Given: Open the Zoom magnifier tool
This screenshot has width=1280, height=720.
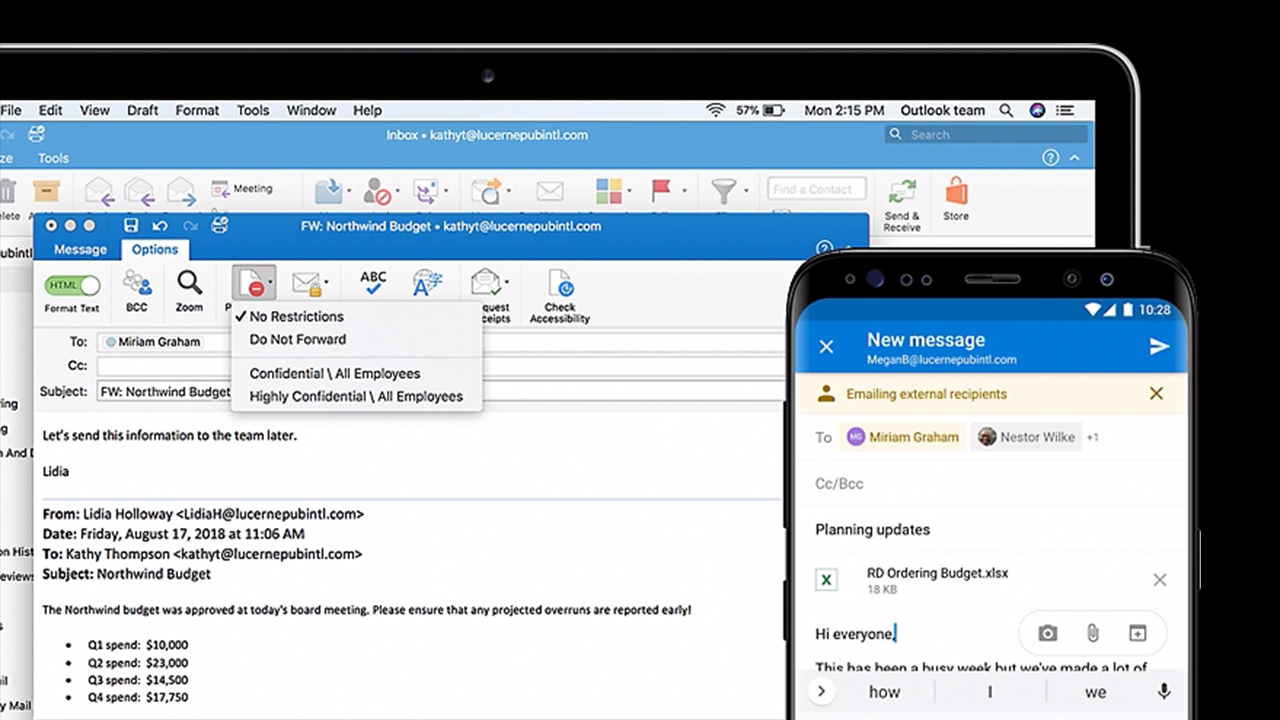Looking at the screenshot, I should click(189, 292).
